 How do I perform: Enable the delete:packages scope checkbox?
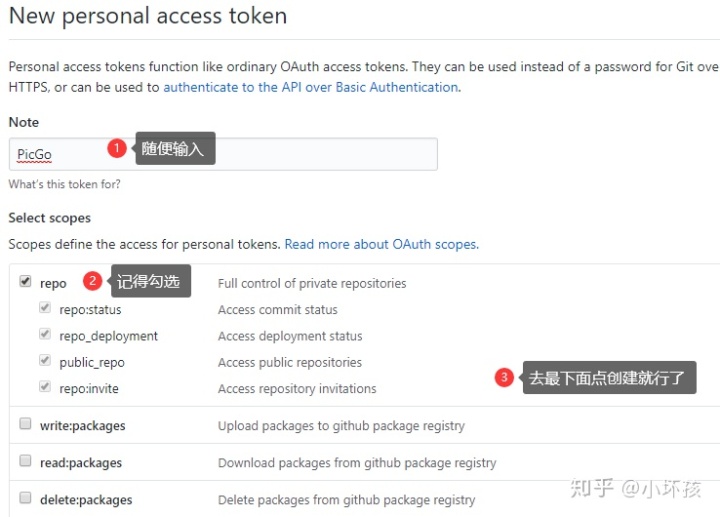click(x=25, y=498)
